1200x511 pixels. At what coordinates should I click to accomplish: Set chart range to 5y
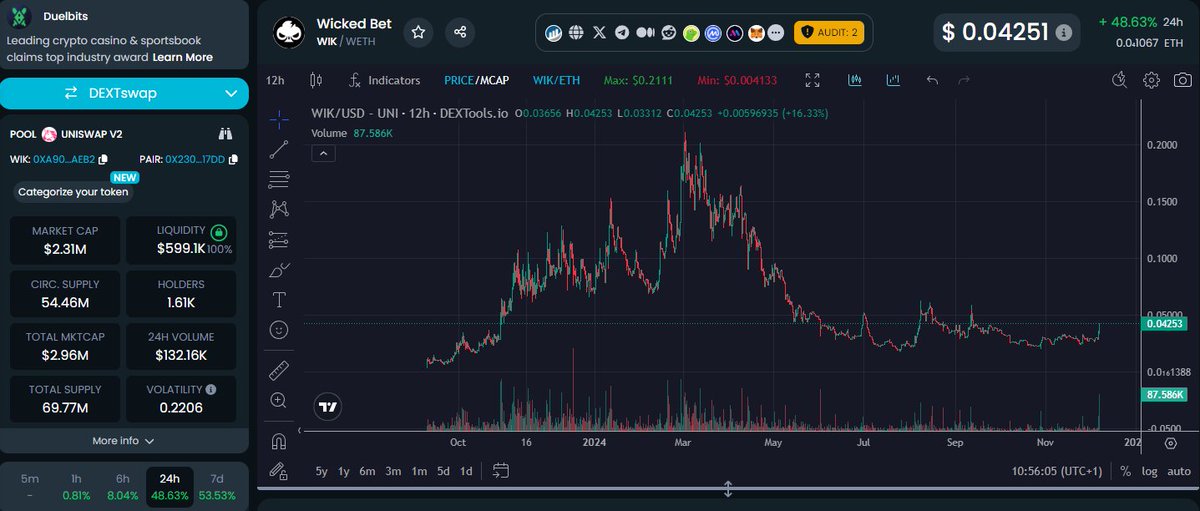321,471
